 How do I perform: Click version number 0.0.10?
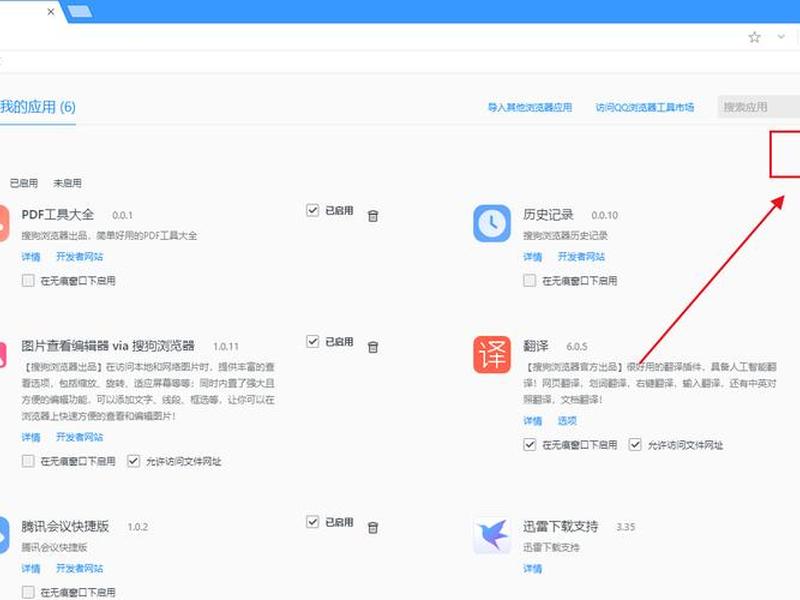[x=605, y=216]
